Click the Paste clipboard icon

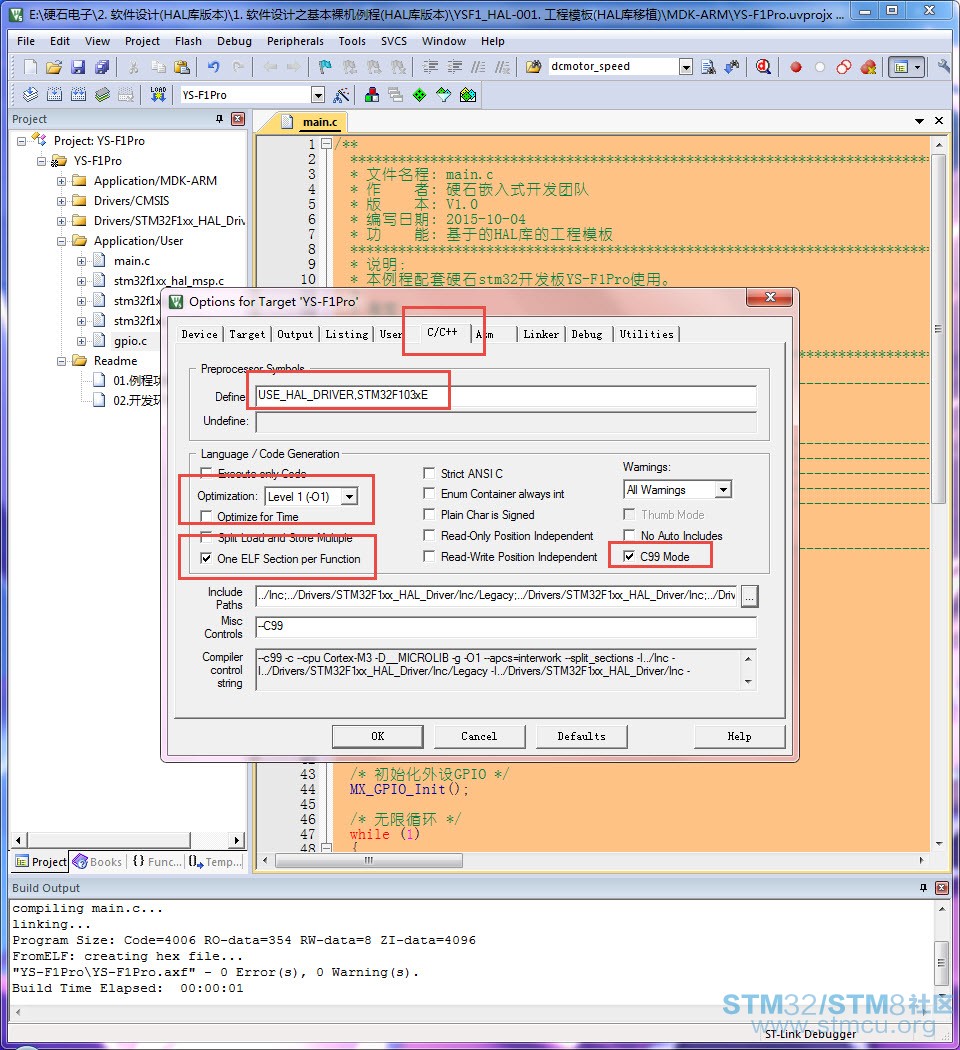pos(181,67)
